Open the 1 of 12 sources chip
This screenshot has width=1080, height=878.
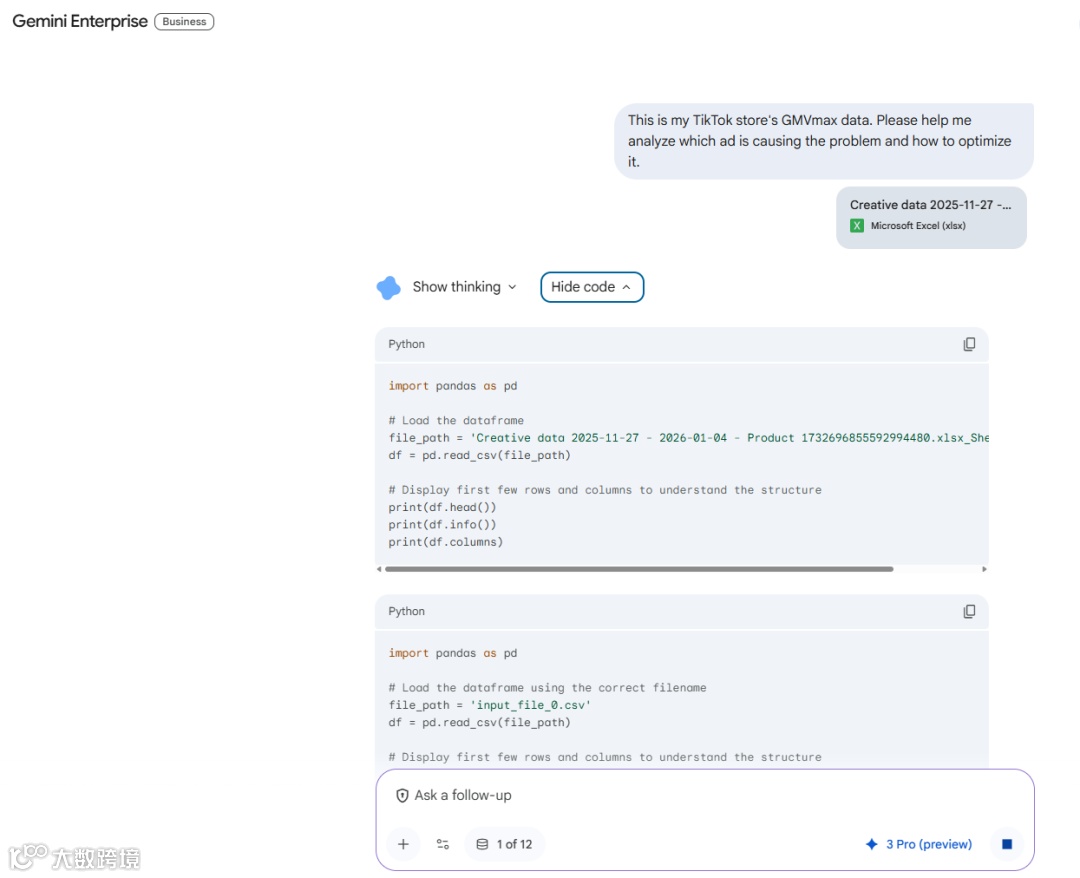pyautogui.click(x=505, y=844)
